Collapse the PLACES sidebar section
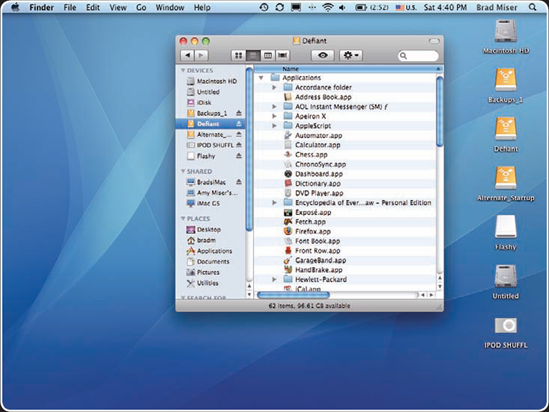Image resolution: width=549 pixels, height=412 pixels. pos(183,218)
